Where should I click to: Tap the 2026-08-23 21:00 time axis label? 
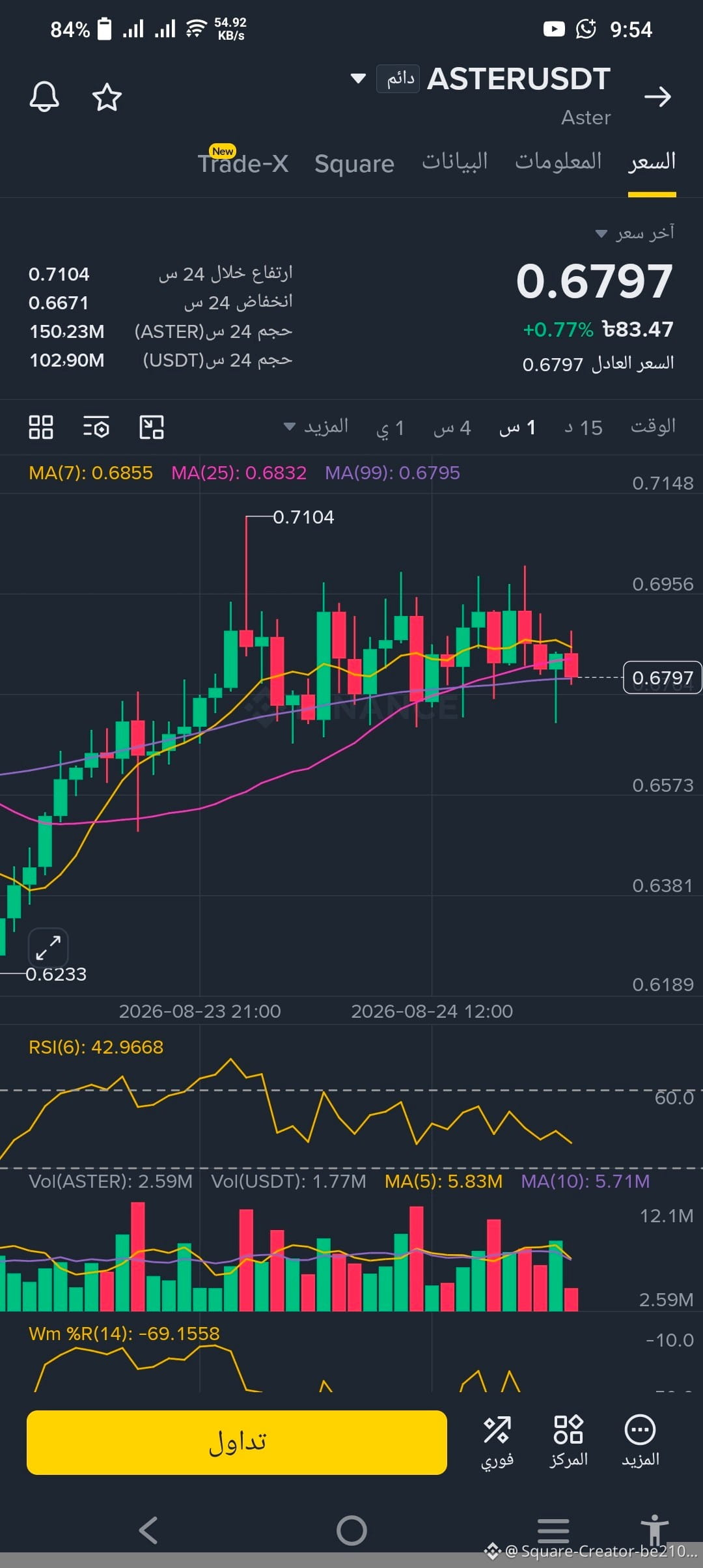tap(200, 1011)
